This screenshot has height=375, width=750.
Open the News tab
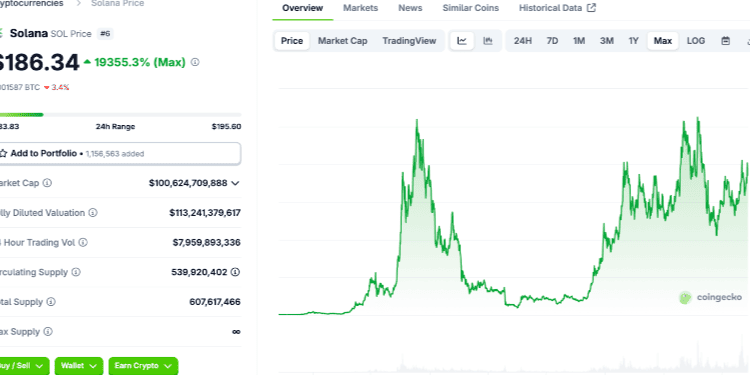[410, 8]
